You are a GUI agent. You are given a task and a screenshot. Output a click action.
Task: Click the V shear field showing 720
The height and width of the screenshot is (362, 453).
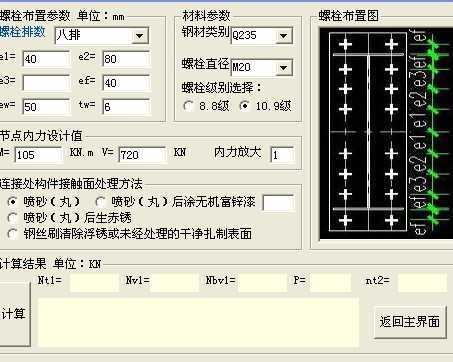point(142,155)
